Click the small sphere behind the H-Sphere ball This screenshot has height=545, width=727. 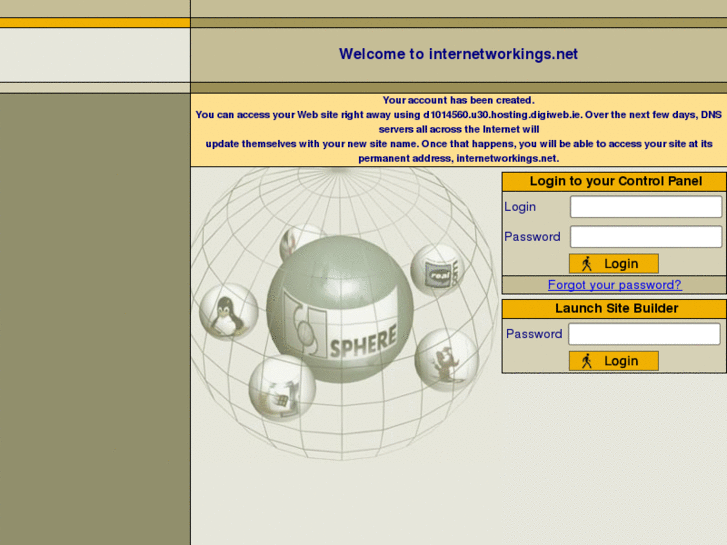(299, 239)
